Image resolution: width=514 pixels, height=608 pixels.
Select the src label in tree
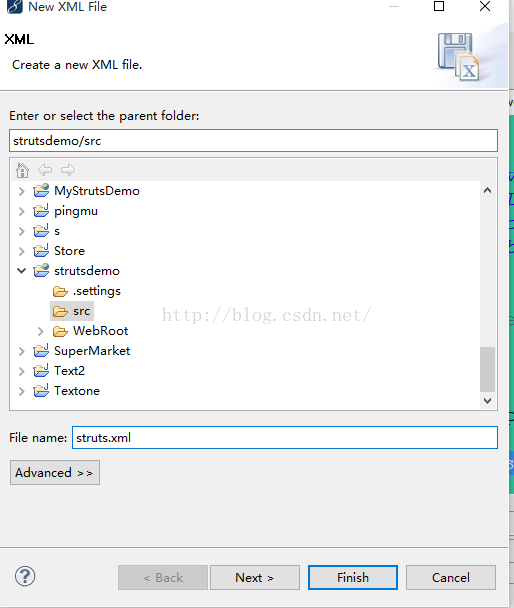tap(81, 311)
